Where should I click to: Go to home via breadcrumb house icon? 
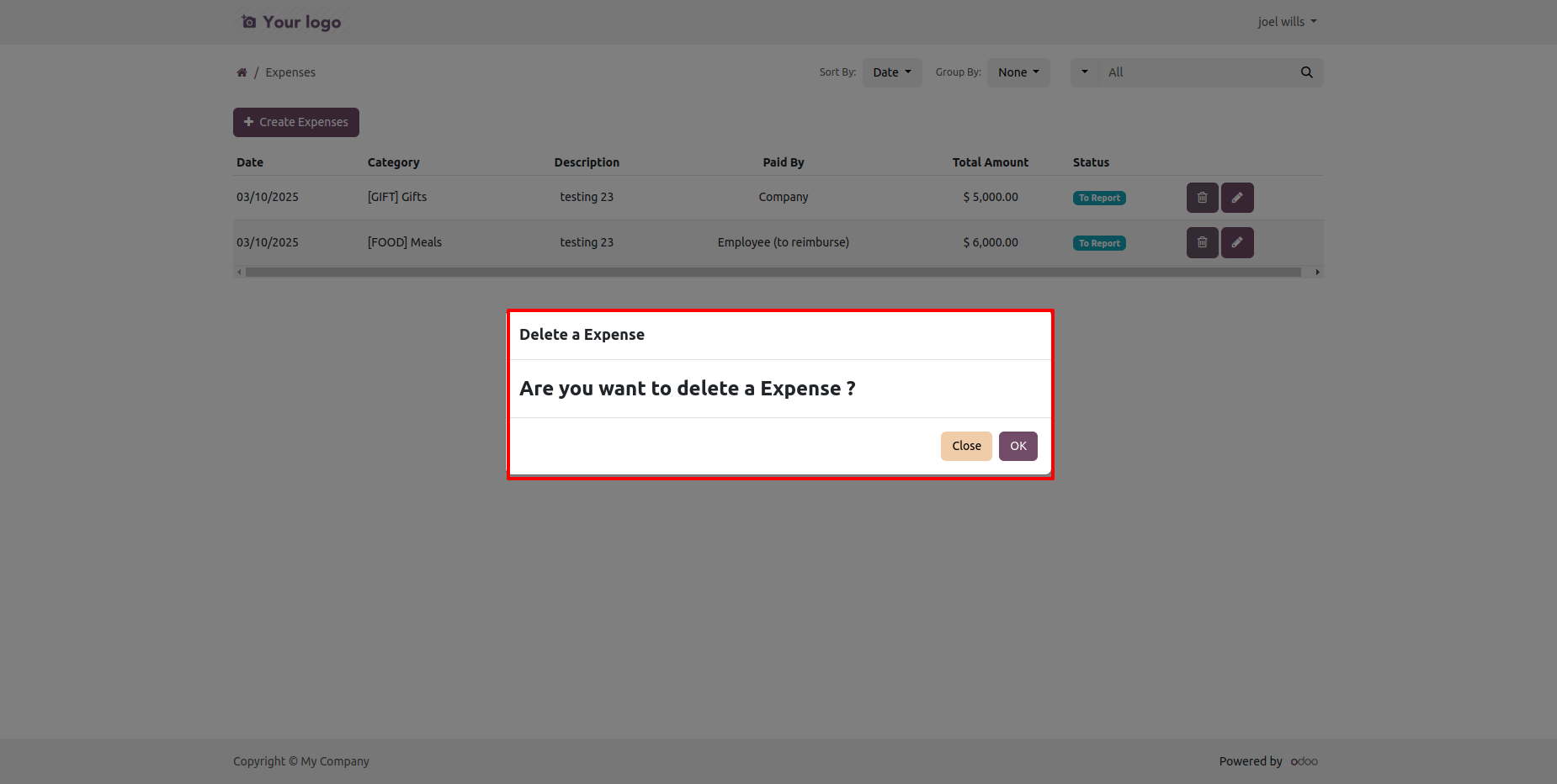242,72
